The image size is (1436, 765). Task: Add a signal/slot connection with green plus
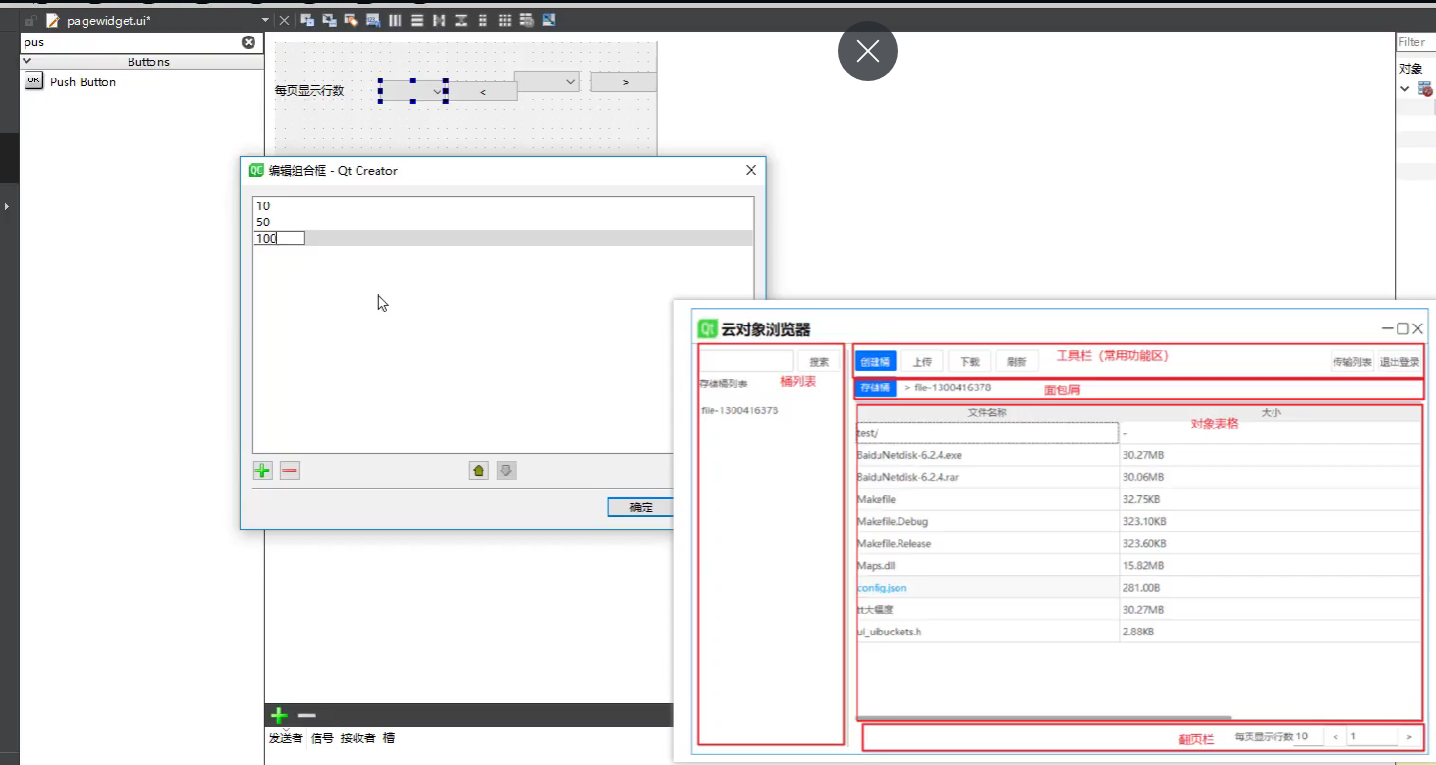pyautogui.click(x=279, y=715)
